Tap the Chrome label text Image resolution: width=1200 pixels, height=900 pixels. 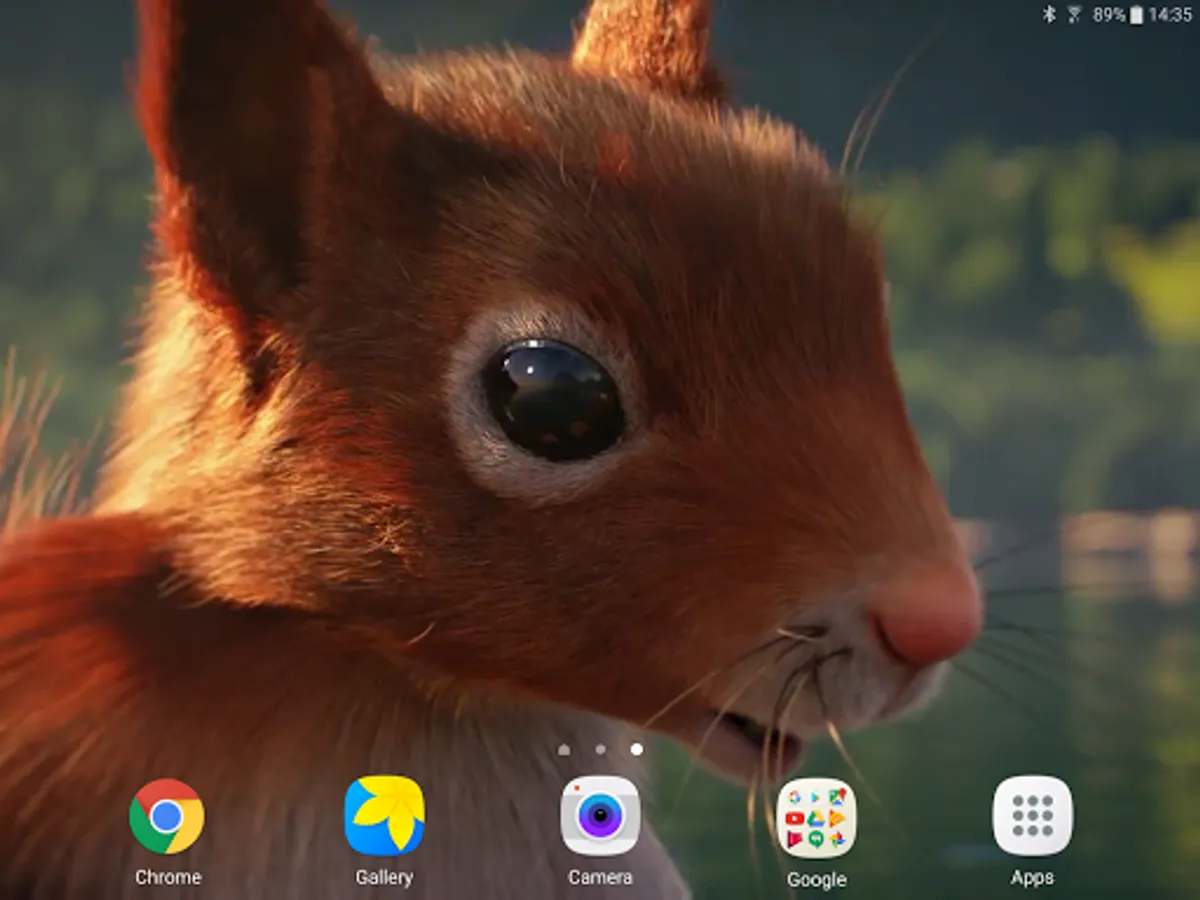[x=168, y=877]
